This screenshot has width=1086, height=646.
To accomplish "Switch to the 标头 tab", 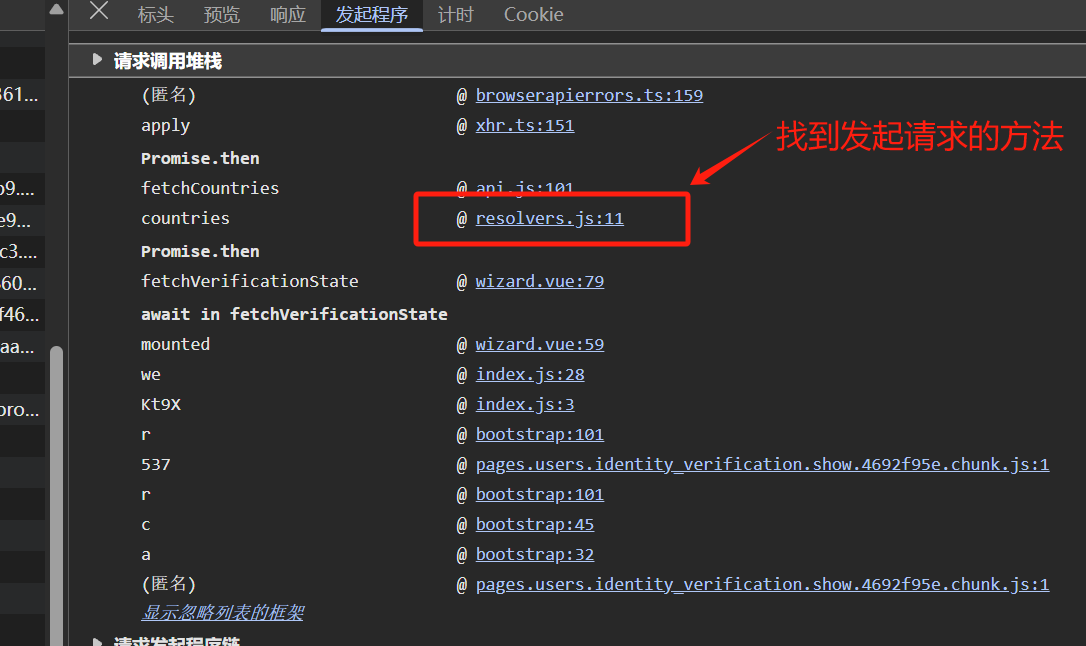I will pos(155,15).
